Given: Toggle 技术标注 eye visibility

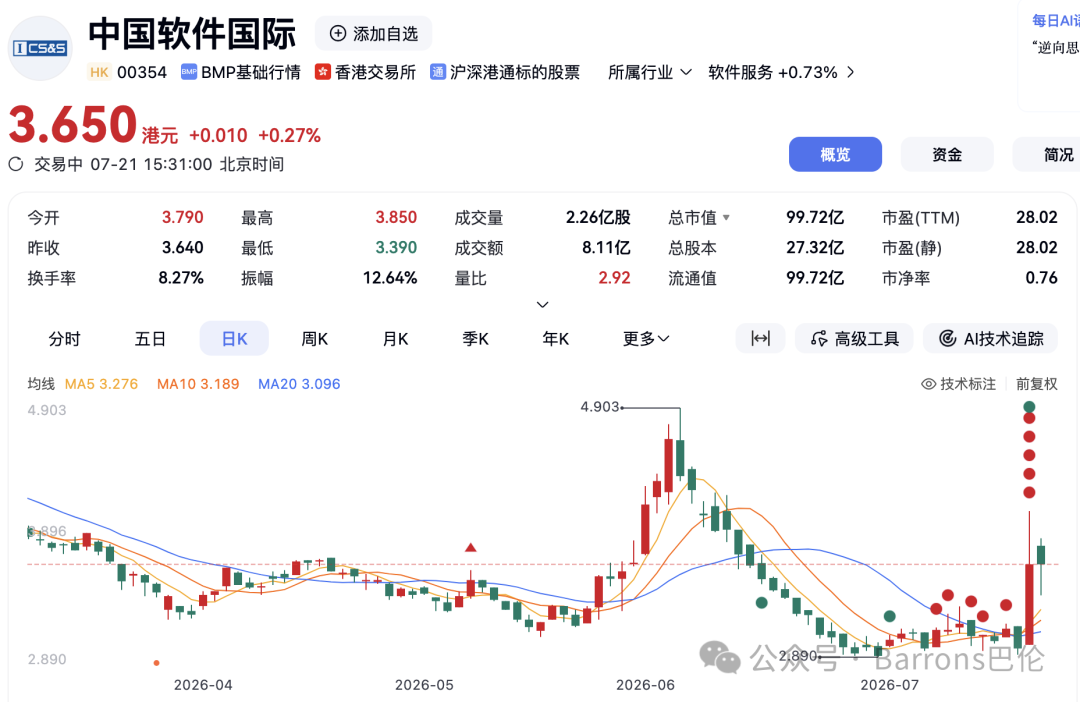Looking at the screenshot, I should 928,384.
